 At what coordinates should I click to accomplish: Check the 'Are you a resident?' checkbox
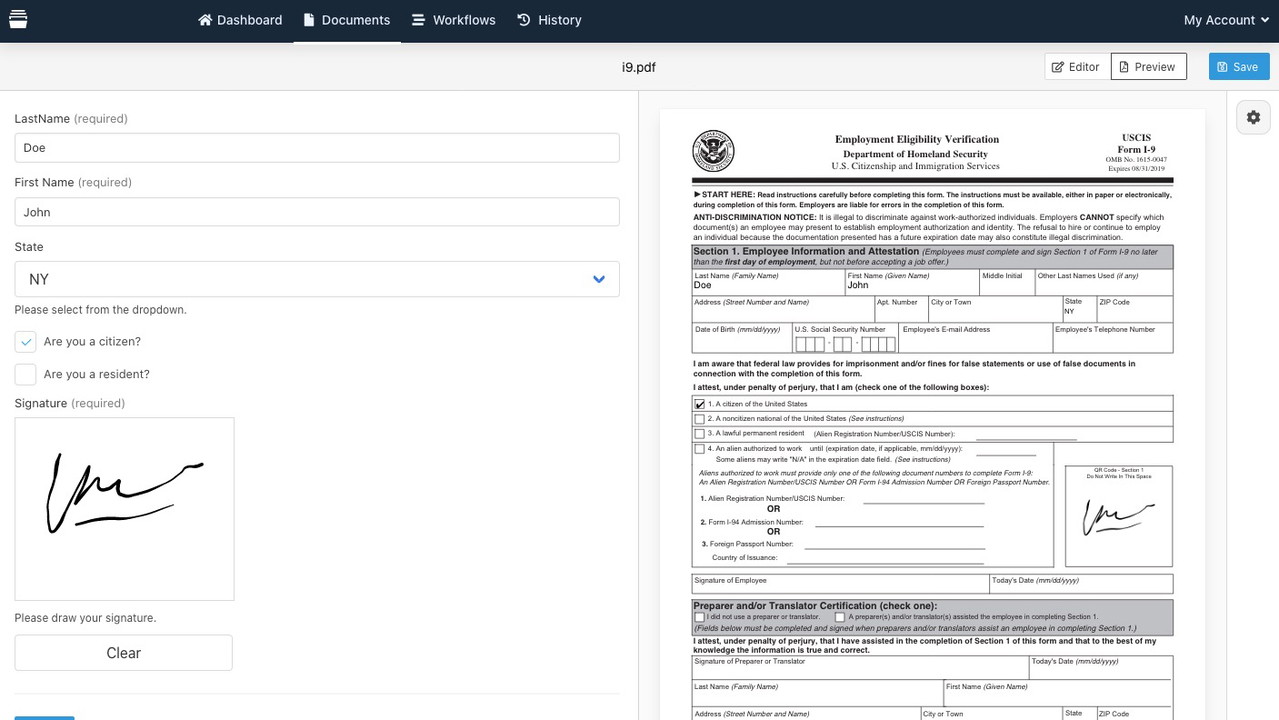pyautogui.click(x=26, y=374)
